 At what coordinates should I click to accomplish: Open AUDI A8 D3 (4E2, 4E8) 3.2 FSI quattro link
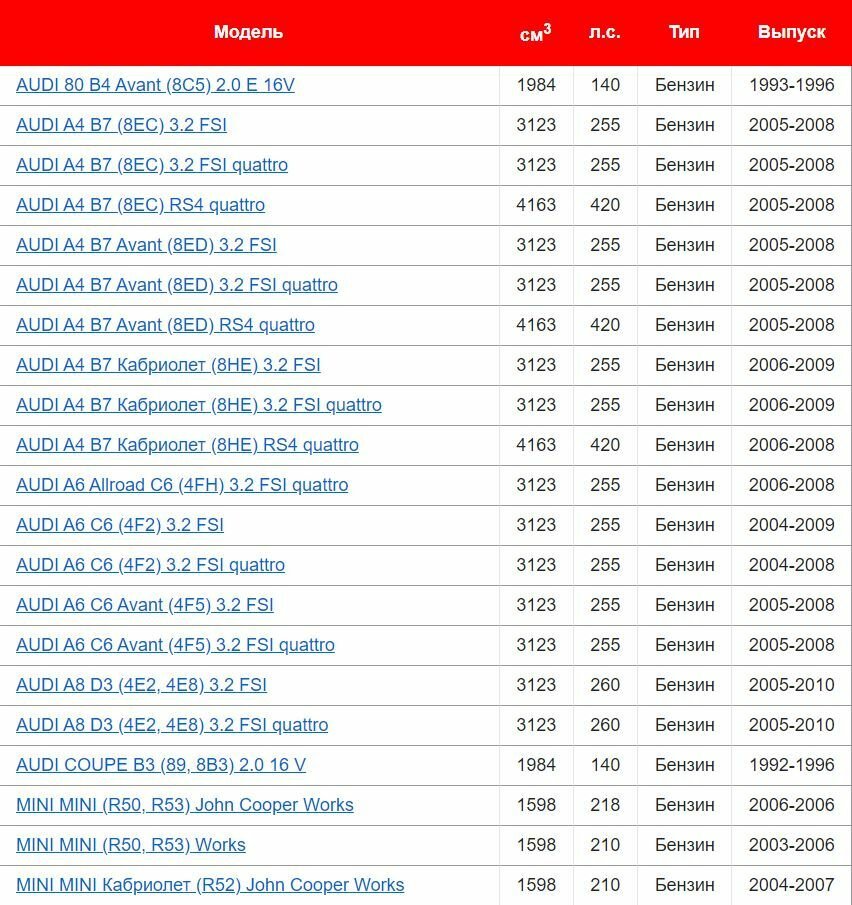coord(172,725)
